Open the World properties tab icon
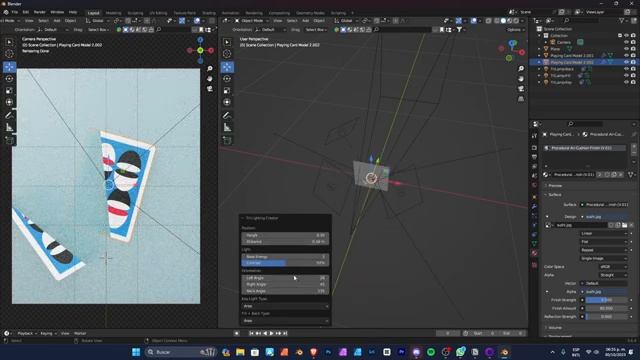Viewport: 640px width, 360px height. coord(534,186)
